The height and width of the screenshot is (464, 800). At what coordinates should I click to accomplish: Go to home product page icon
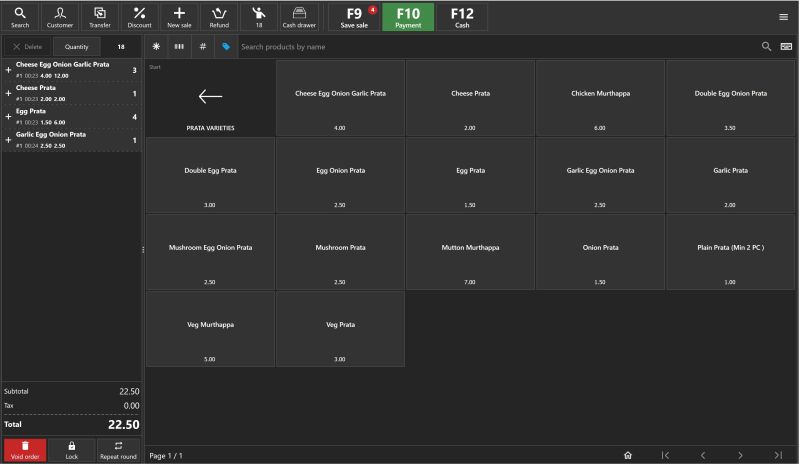pos(627,455)
